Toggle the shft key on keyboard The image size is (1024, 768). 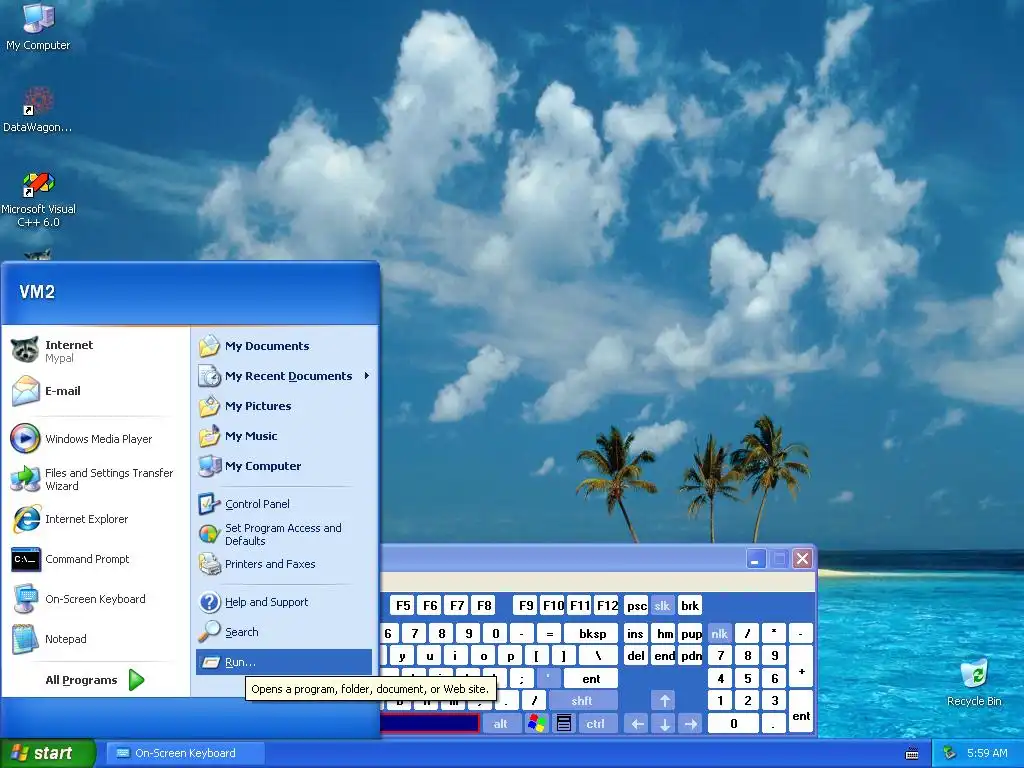[582, 701]
